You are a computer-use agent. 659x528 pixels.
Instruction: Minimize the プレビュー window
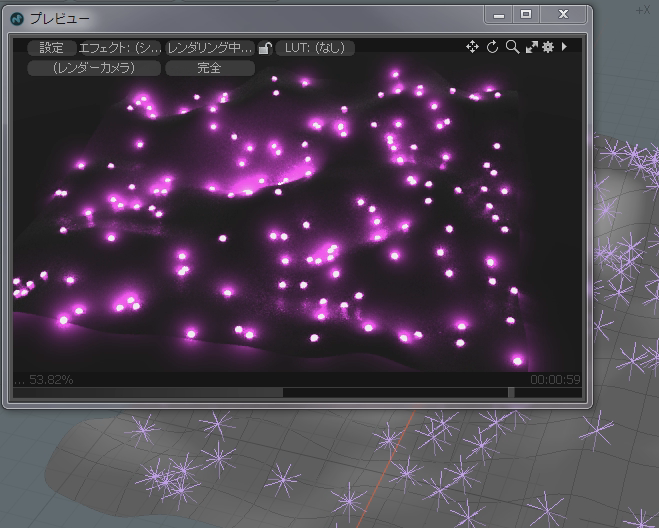pyautogui.click(x=499, y=14)
